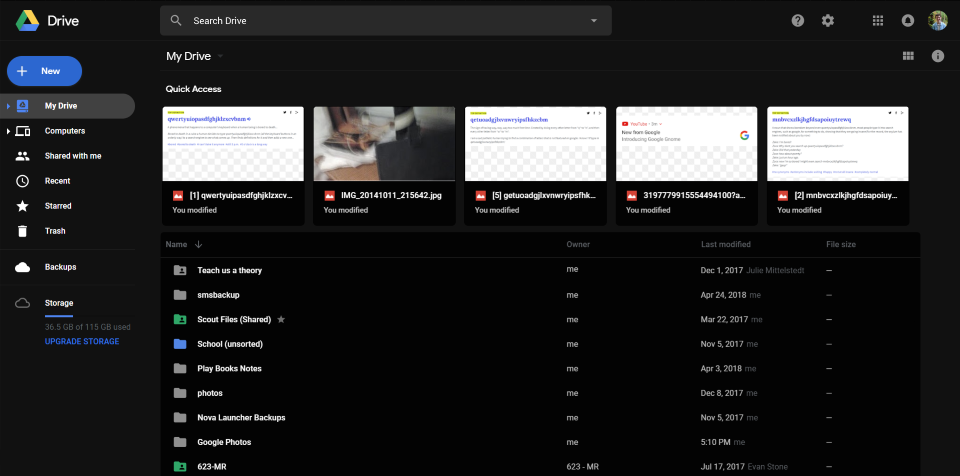Select the School (unsorted) folder name
The height and width of the screenshot is (476, 960).
pos(230,344)
